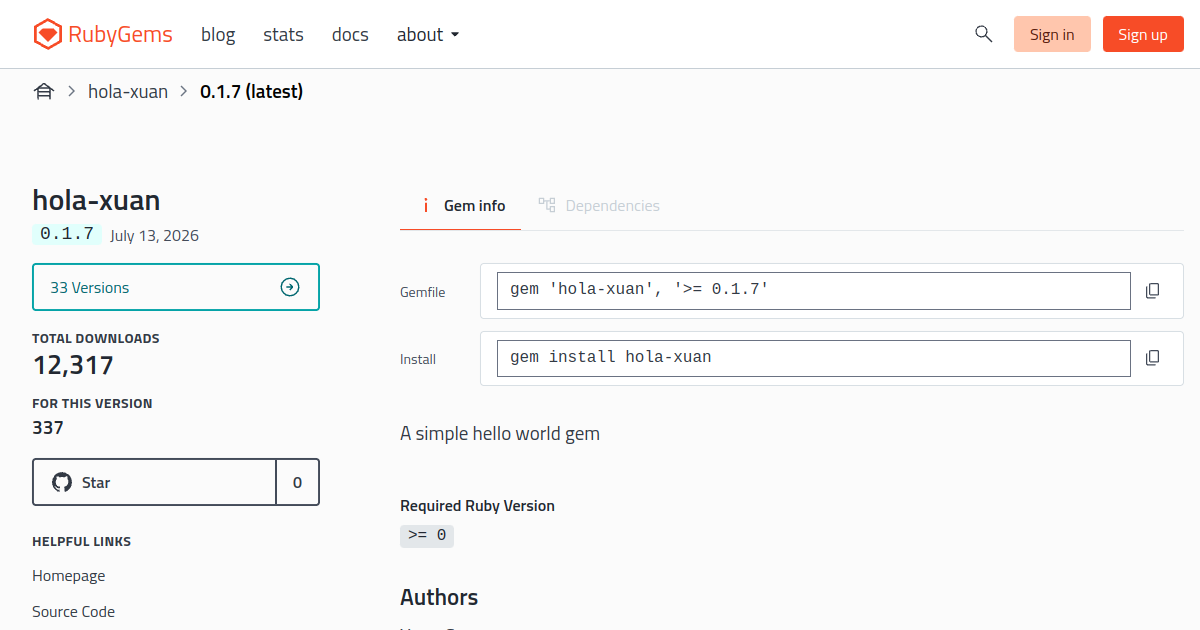Copy the install command with the copy icon
Image resolution: width=1200 pixels, height=630 pixels.
[1152, 358]
